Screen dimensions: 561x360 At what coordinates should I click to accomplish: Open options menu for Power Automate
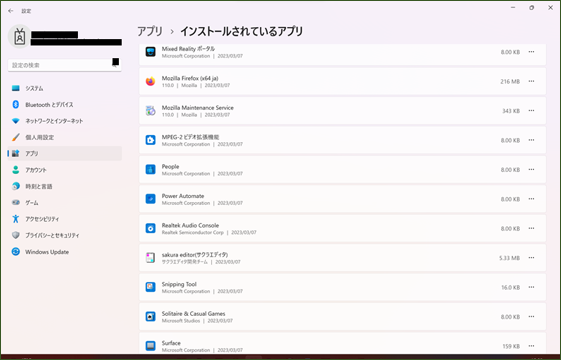pos(531,199)
